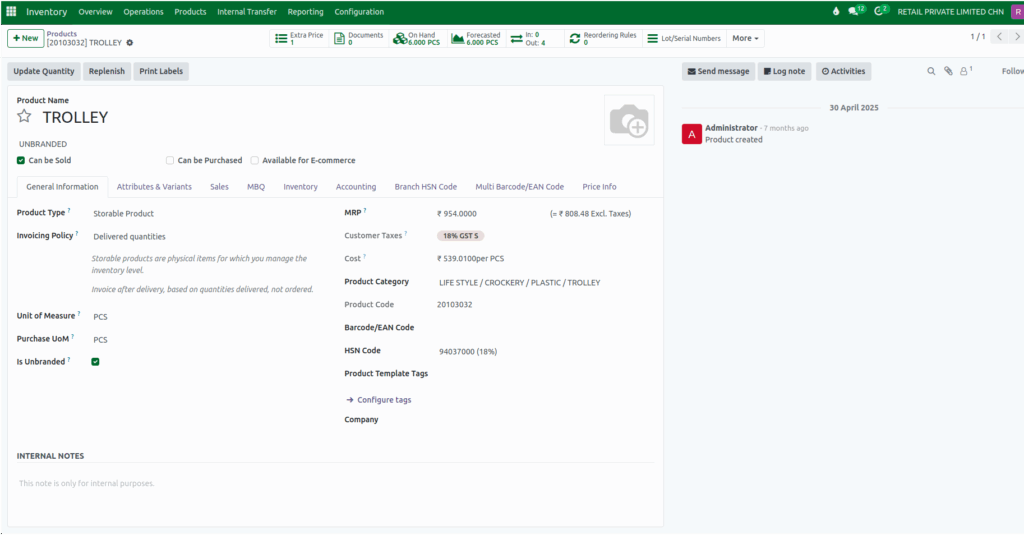Screen dimensions: 1024x535
Task: Open the Configuration menu
Action: [x=359, y=12]
